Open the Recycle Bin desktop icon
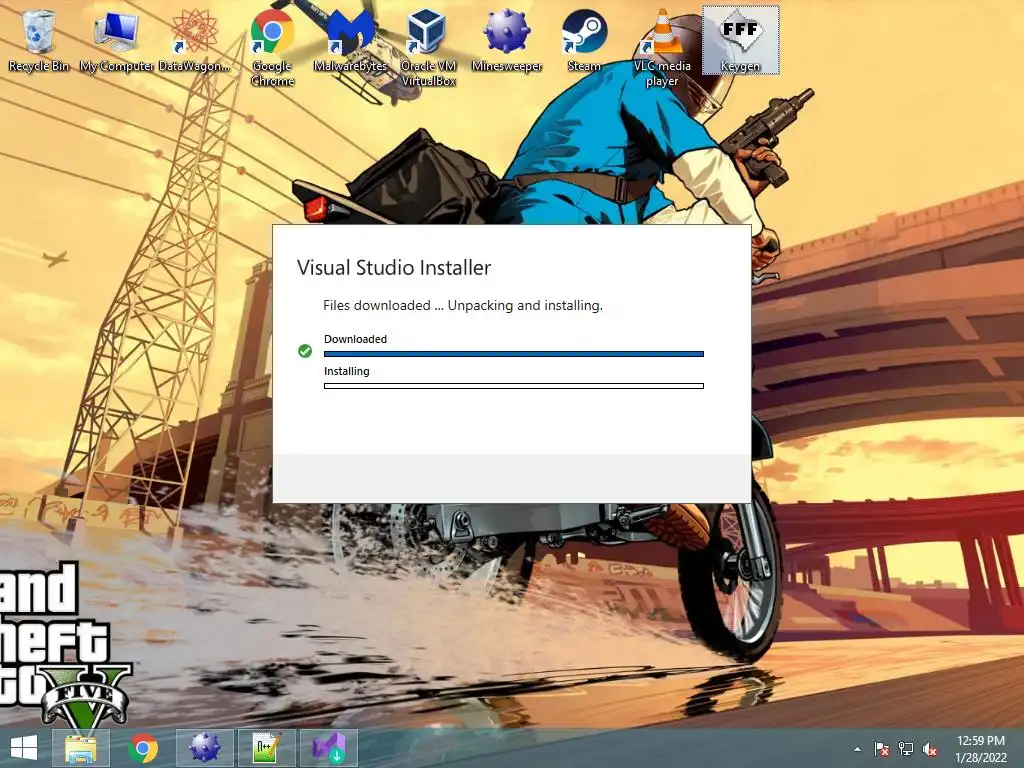This screenshot has height=768, width=1024. pyautogui.click(x=38, y=40)
